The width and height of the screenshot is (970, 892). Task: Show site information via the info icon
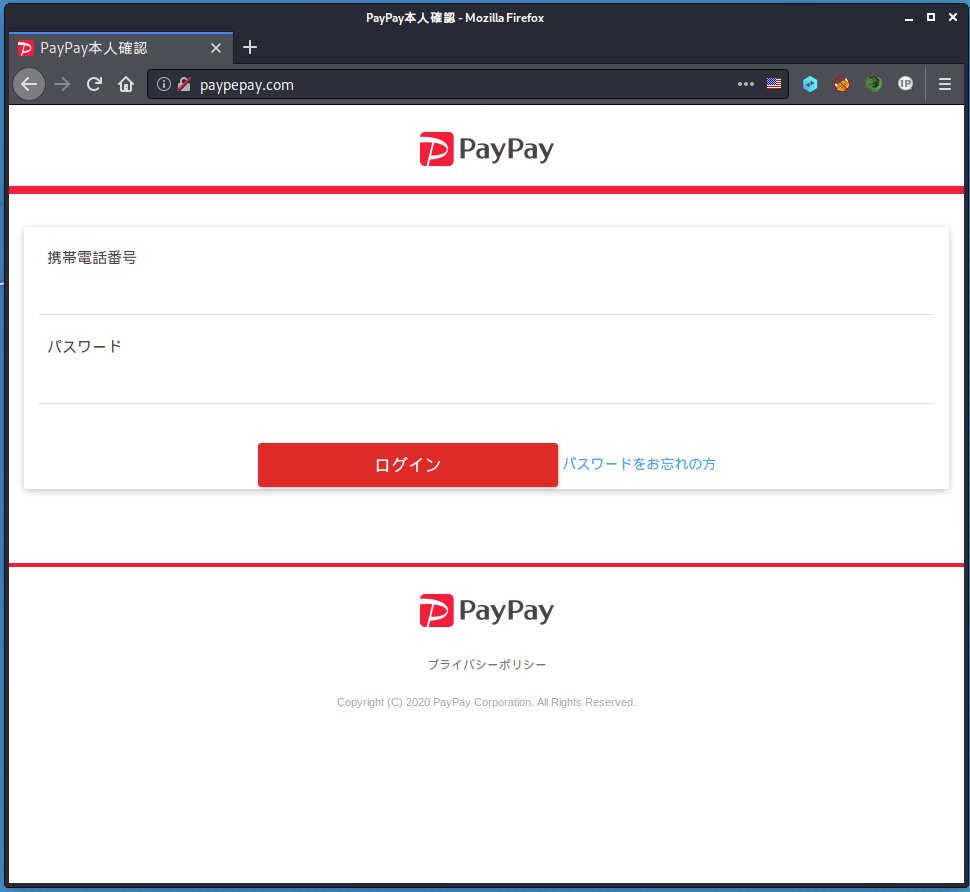click(x=163, y=84)
